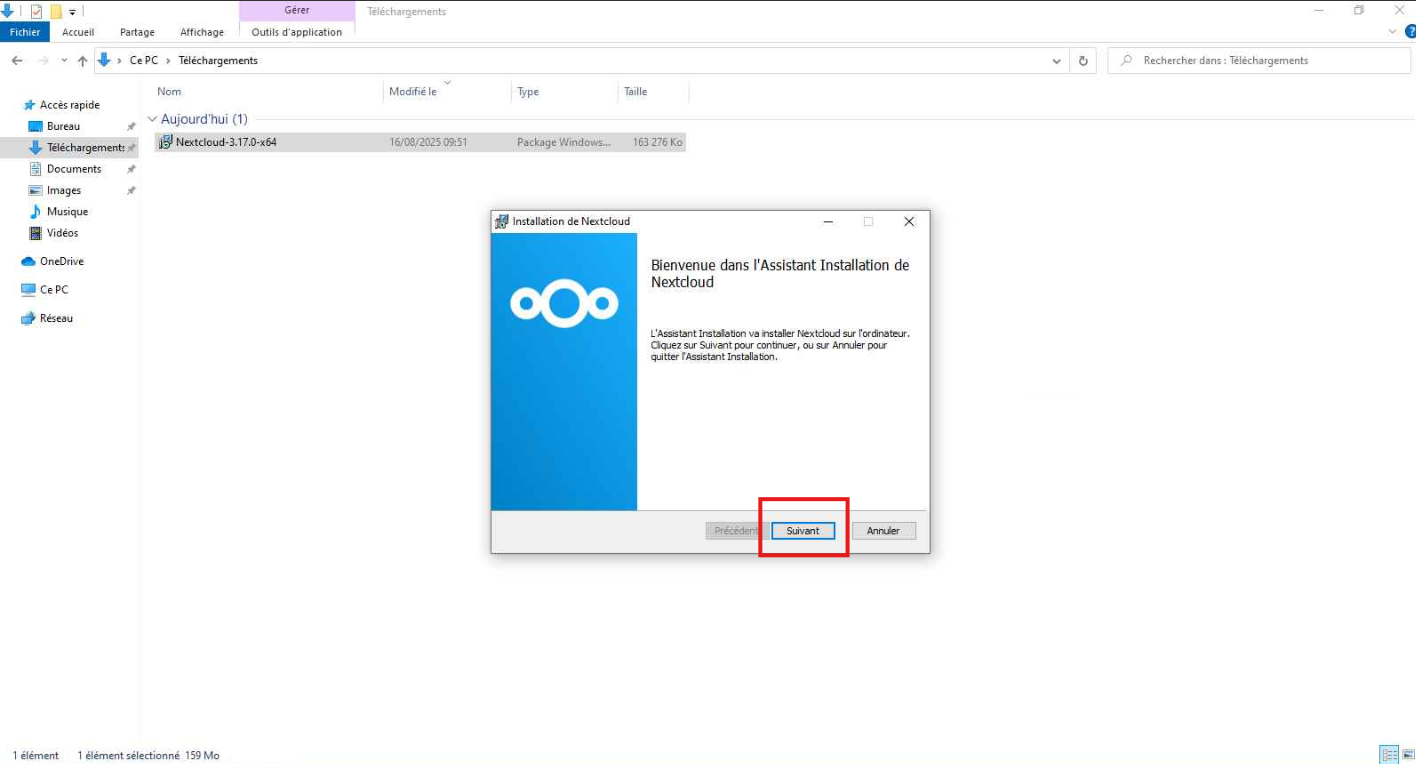
Task: Select Ce PC in navigation pane
Action: tap(54, 290)
